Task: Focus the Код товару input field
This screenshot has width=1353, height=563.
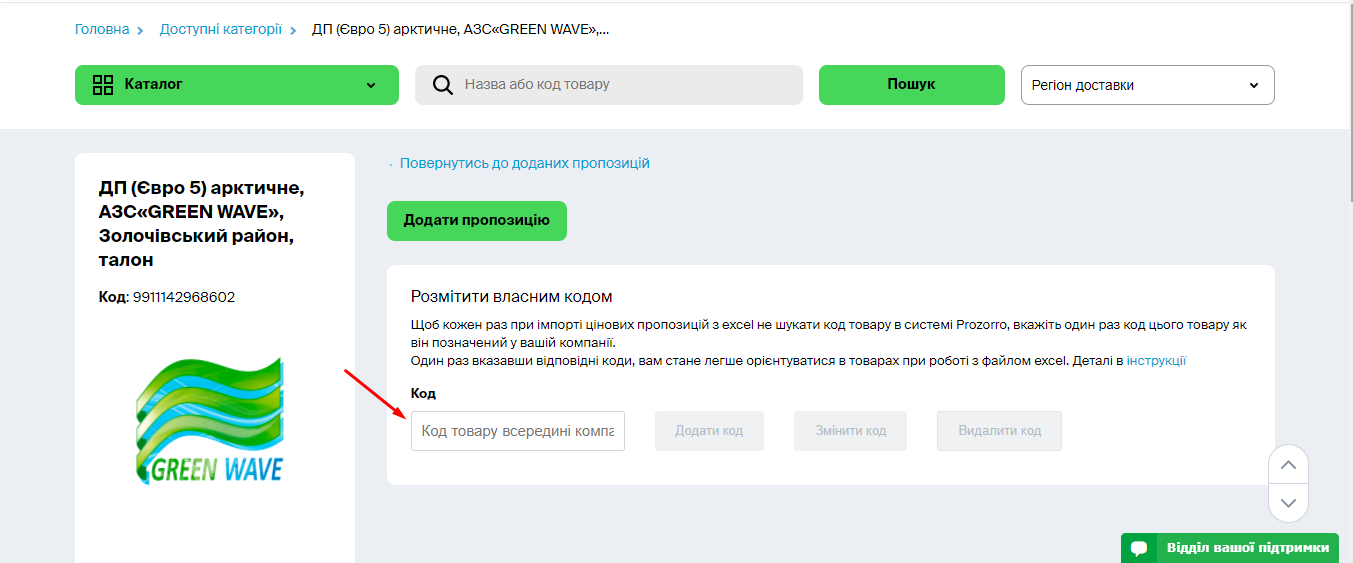Action: tap(517, 431)
